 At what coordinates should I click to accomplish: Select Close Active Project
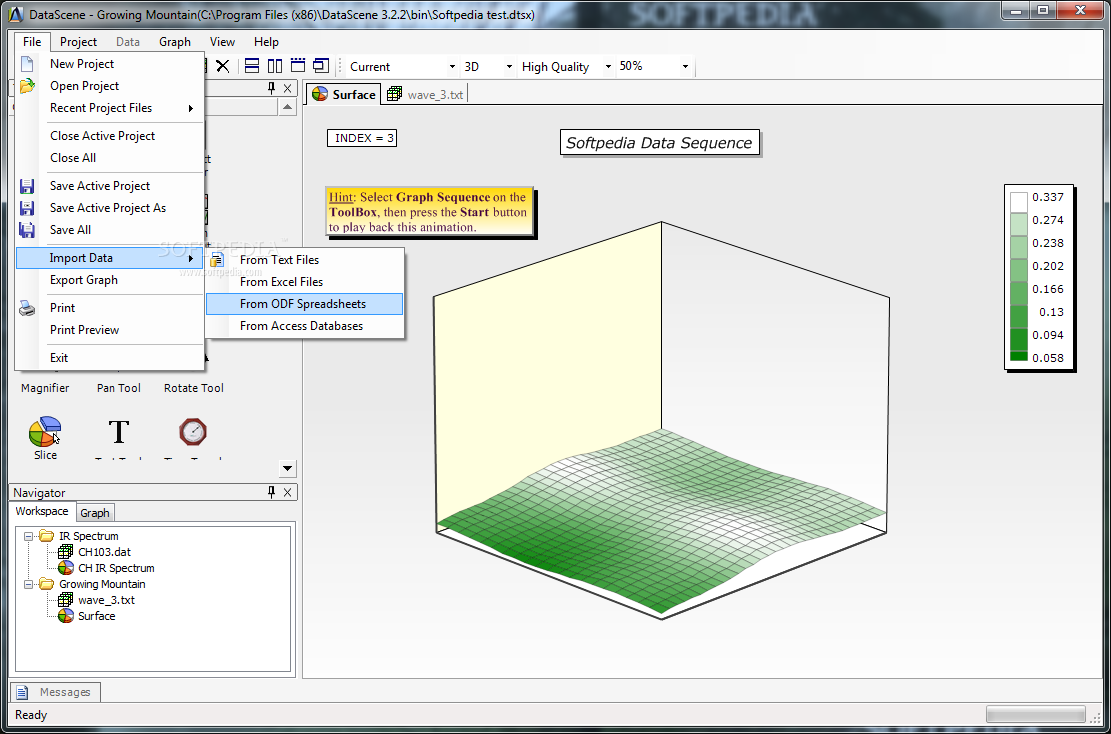110,135
